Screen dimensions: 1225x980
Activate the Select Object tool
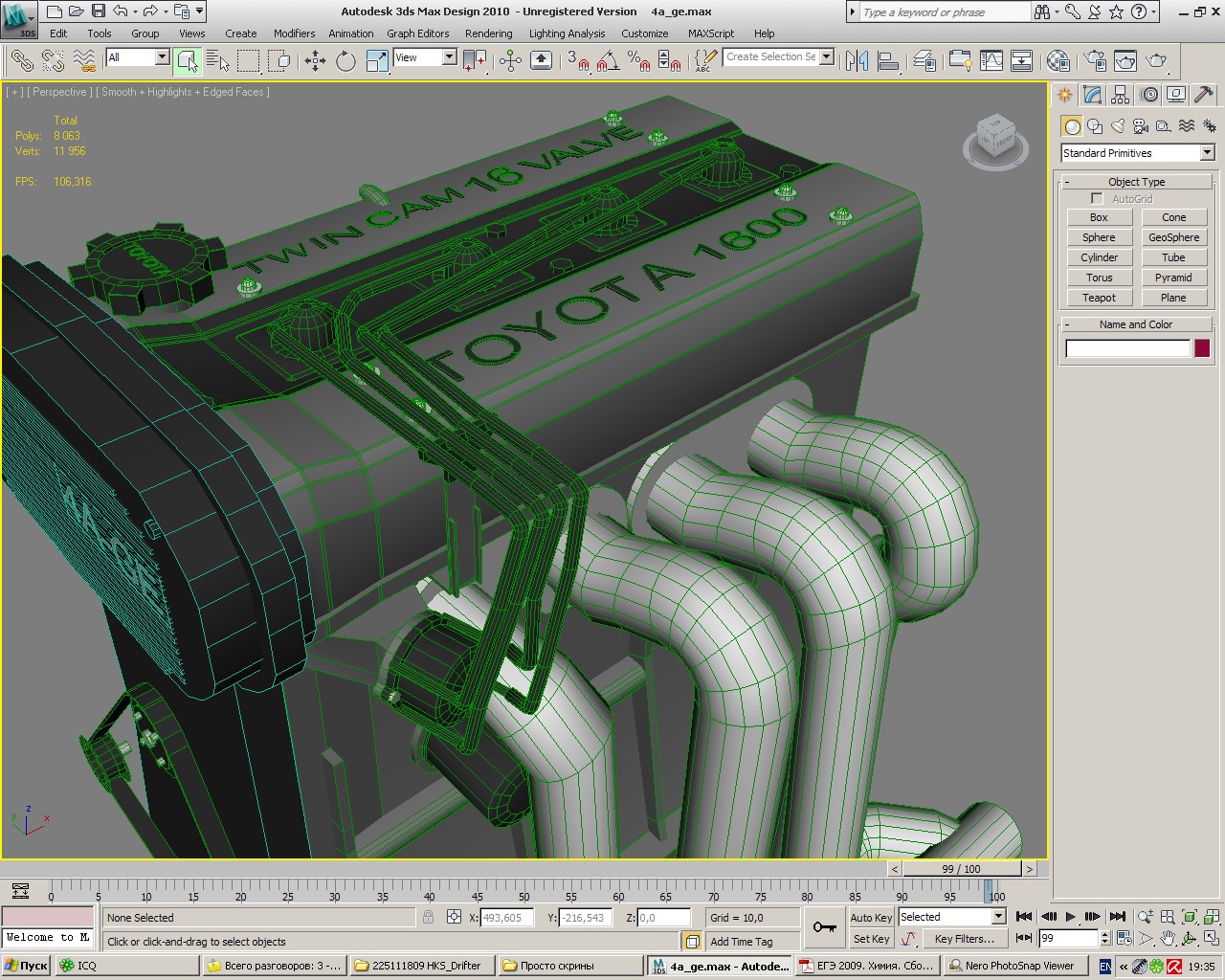click(x=188, y=60)
